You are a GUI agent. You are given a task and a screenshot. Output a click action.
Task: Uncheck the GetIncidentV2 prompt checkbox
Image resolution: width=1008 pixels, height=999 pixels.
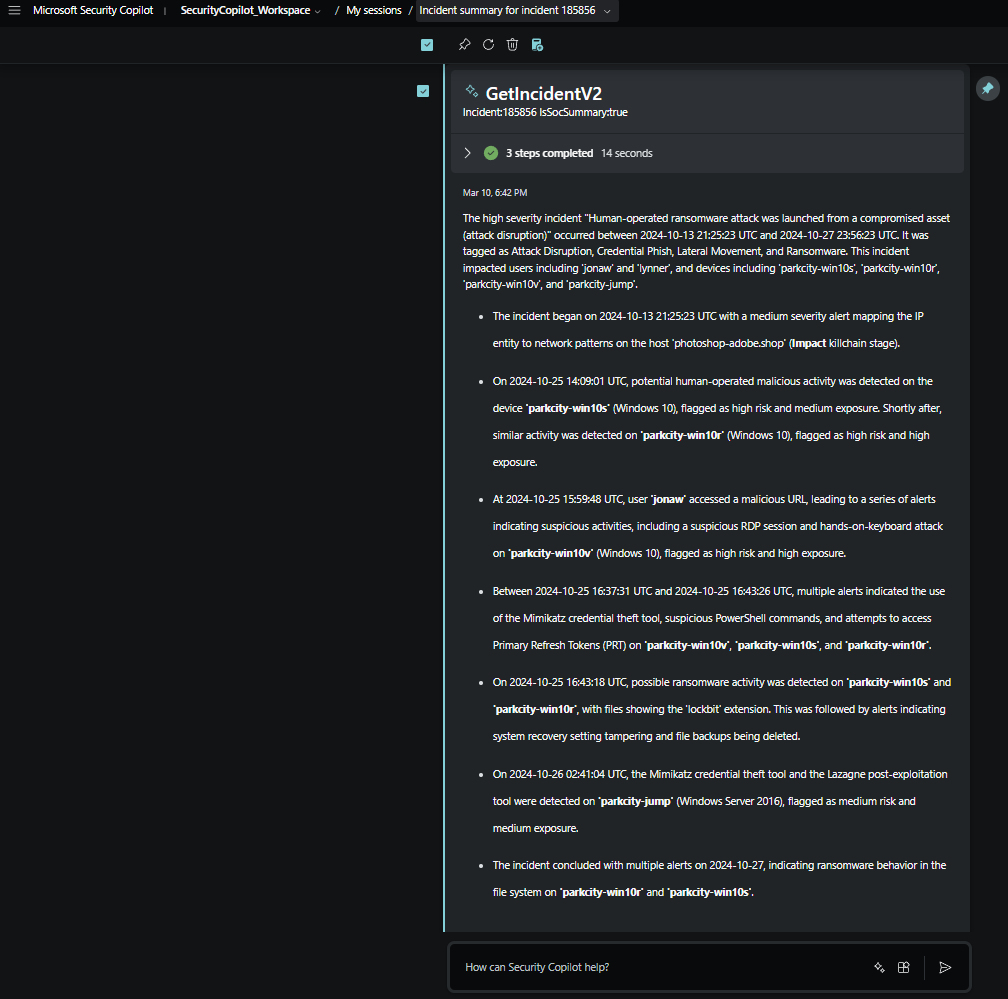point(423,91)
